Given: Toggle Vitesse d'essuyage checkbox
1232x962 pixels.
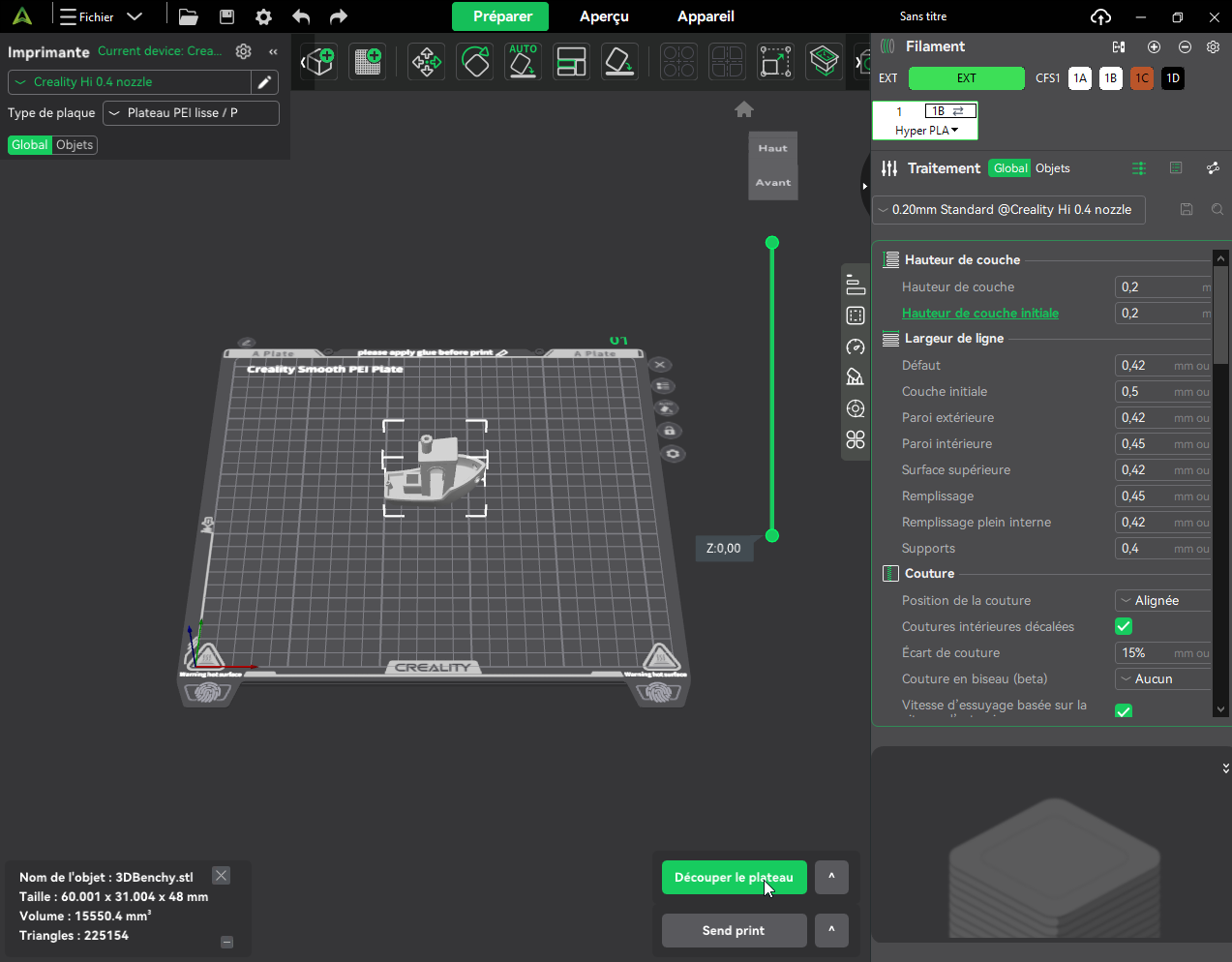Looking at the screenshot, I should pos(1124,710).
